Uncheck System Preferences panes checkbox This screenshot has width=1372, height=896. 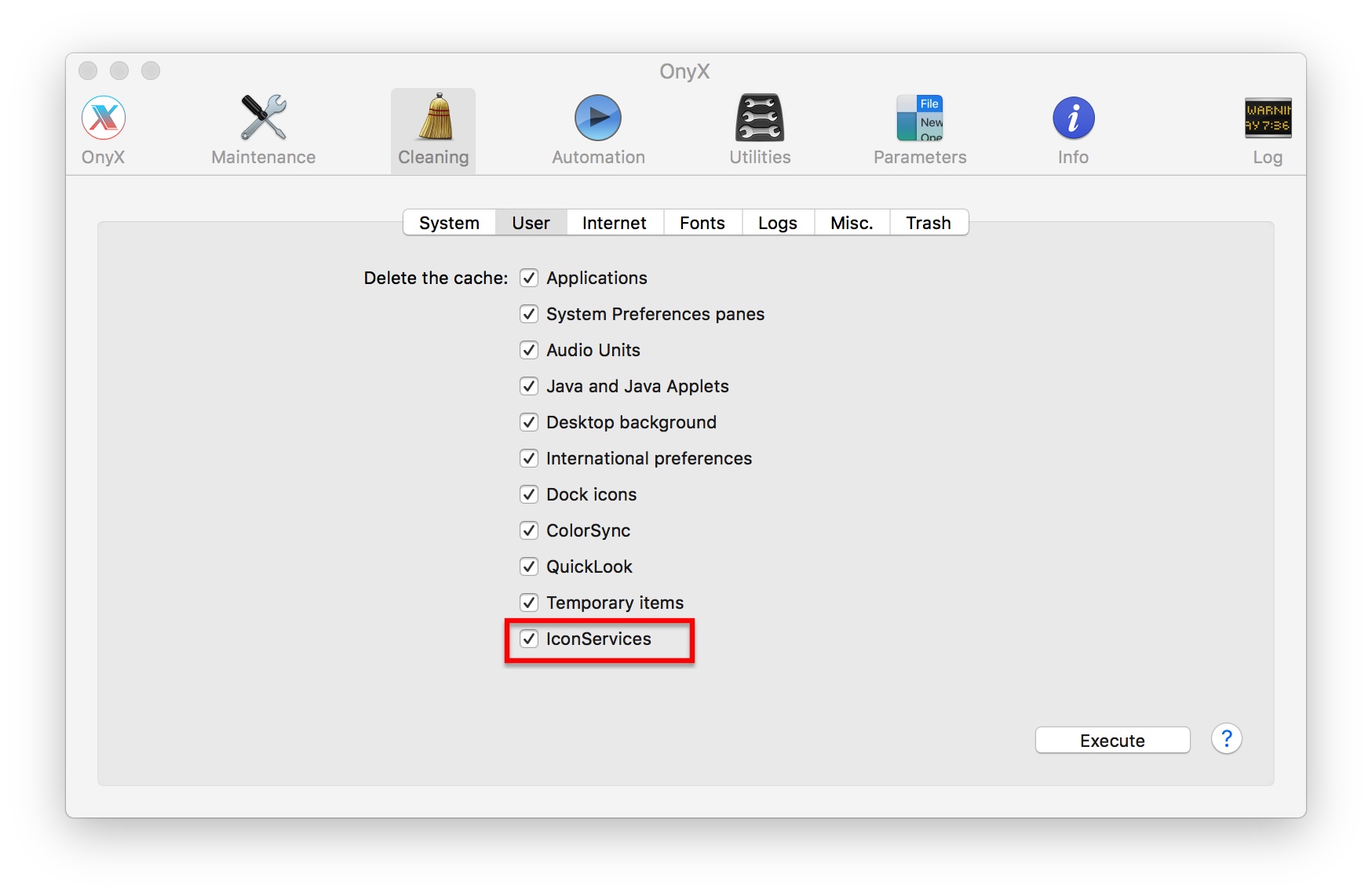529,314
